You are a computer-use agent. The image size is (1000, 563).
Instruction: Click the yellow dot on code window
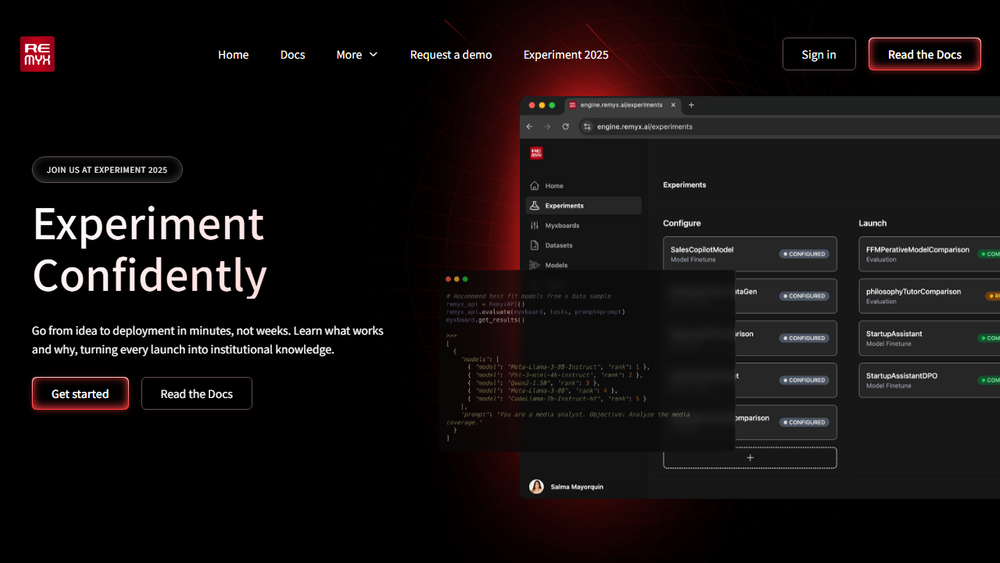[457, 279]
